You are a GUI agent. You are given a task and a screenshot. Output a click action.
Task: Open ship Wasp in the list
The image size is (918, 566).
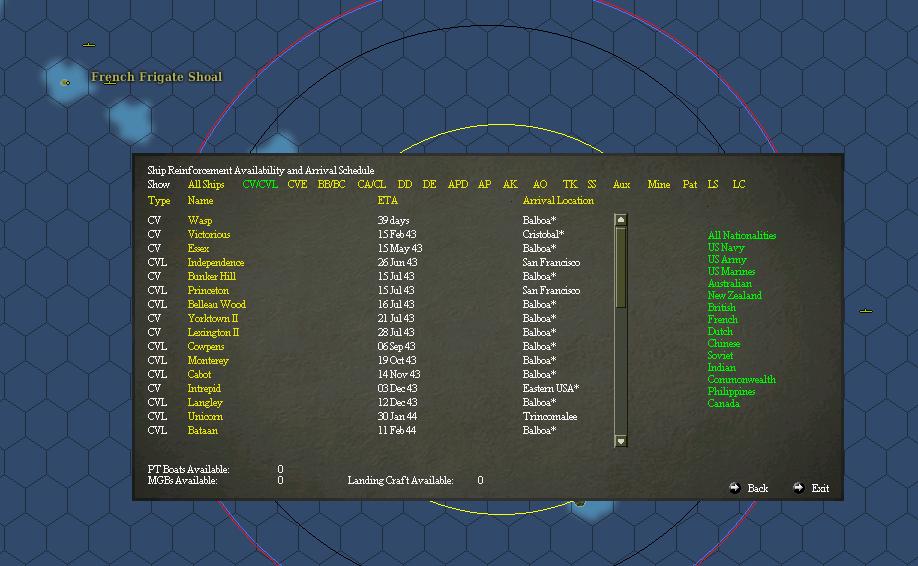200,221
